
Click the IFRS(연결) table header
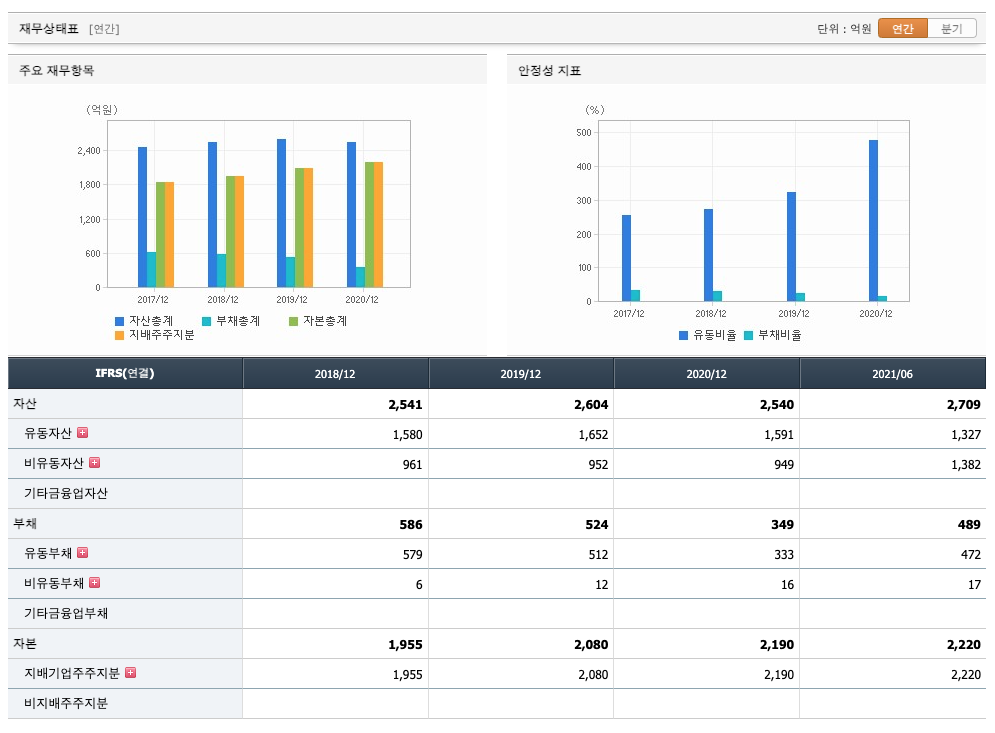(x=125, y=373)
